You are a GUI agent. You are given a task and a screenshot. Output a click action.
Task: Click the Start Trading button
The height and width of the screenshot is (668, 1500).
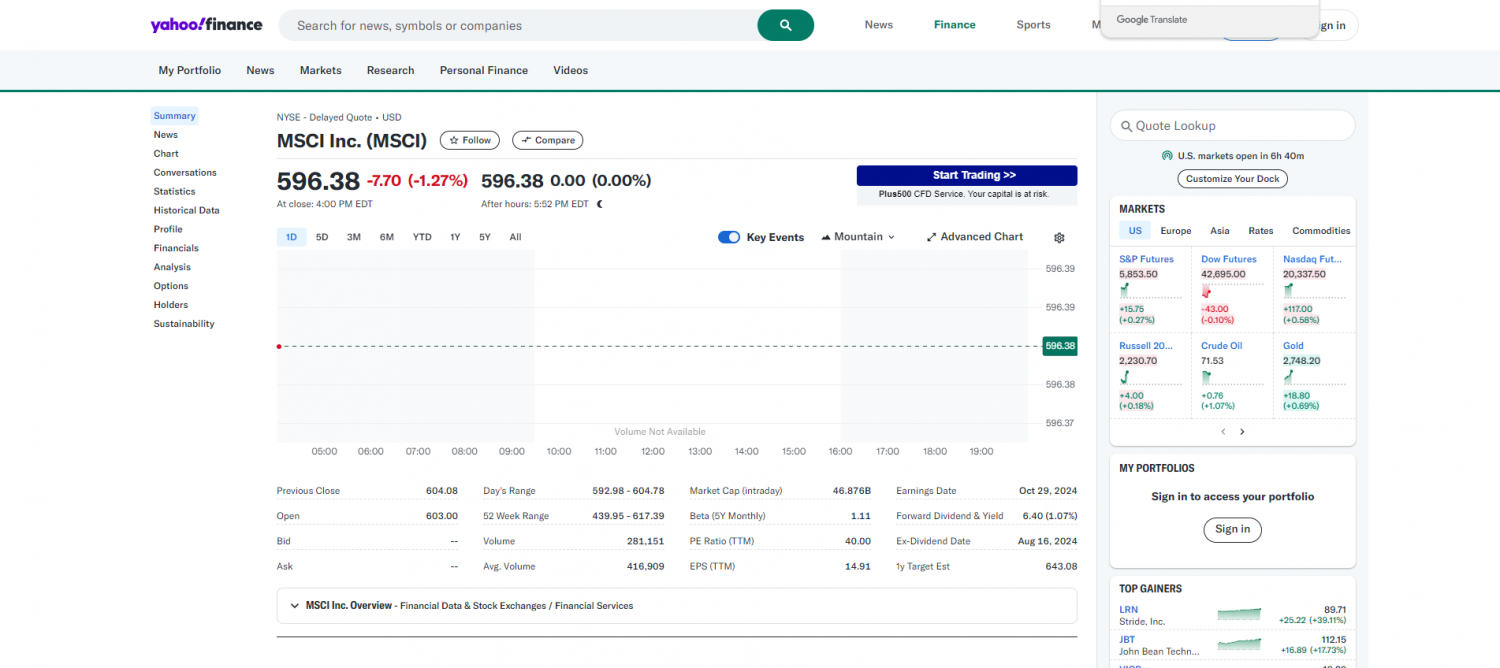966,176
